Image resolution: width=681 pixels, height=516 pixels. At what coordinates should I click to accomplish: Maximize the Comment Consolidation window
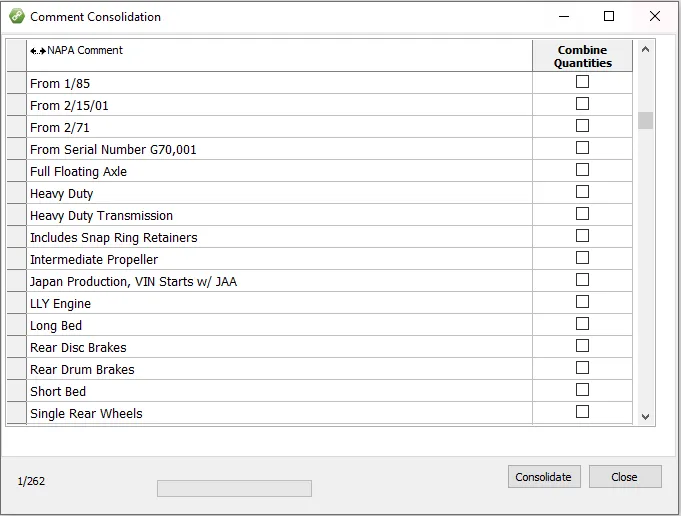click(609, 16)
